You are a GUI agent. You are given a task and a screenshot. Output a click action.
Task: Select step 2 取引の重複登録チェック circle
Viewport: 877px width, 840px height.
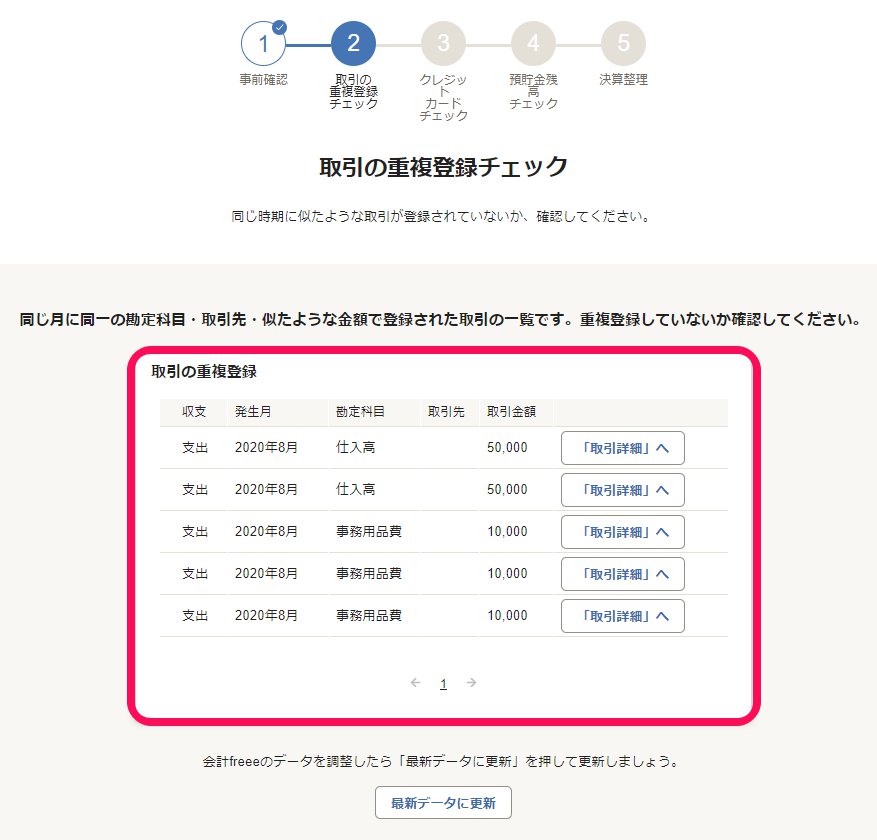[353, 44]
